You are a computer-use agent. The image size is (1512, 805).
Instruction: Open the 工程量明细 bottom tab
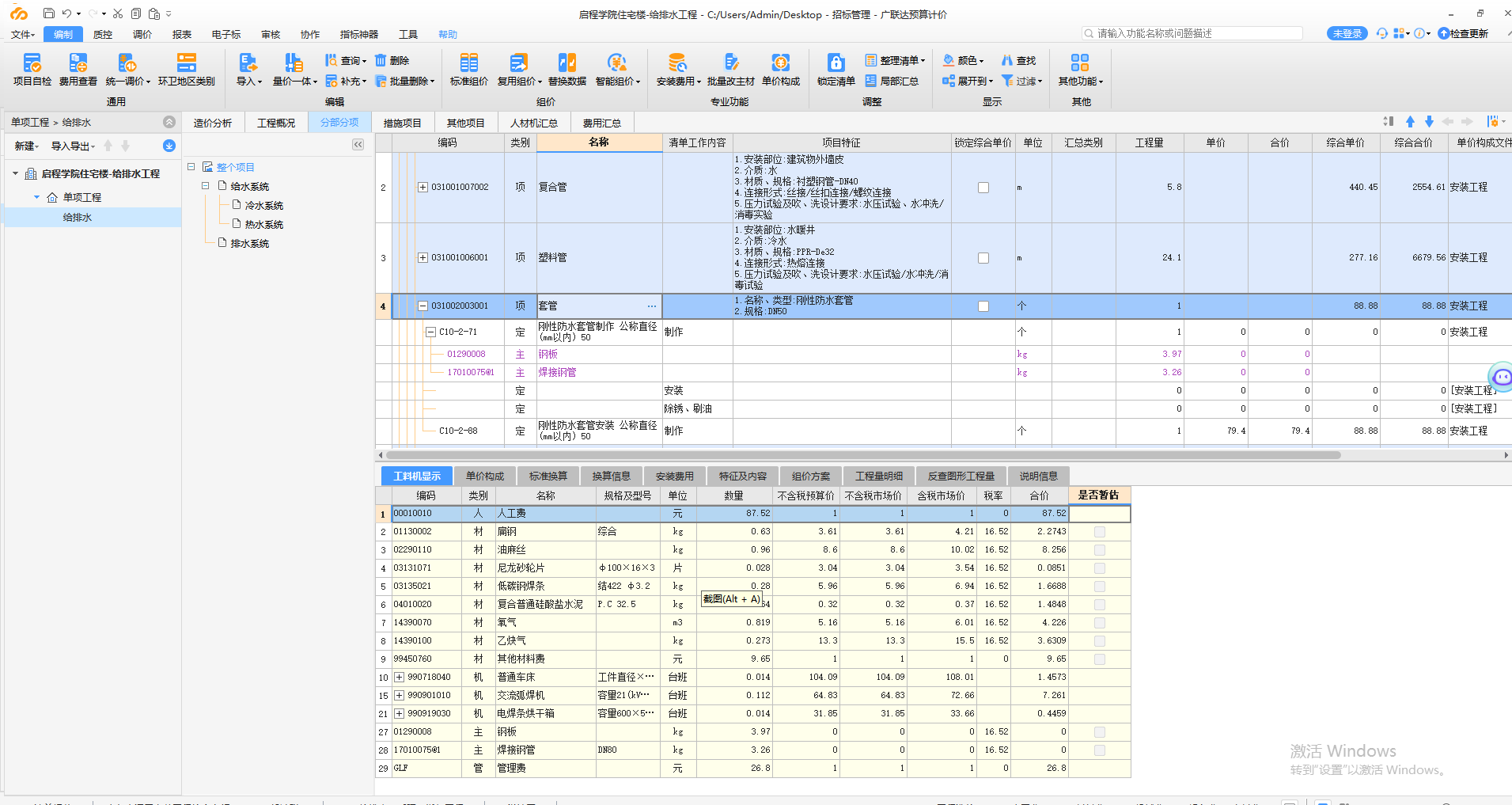pos(878,476)
